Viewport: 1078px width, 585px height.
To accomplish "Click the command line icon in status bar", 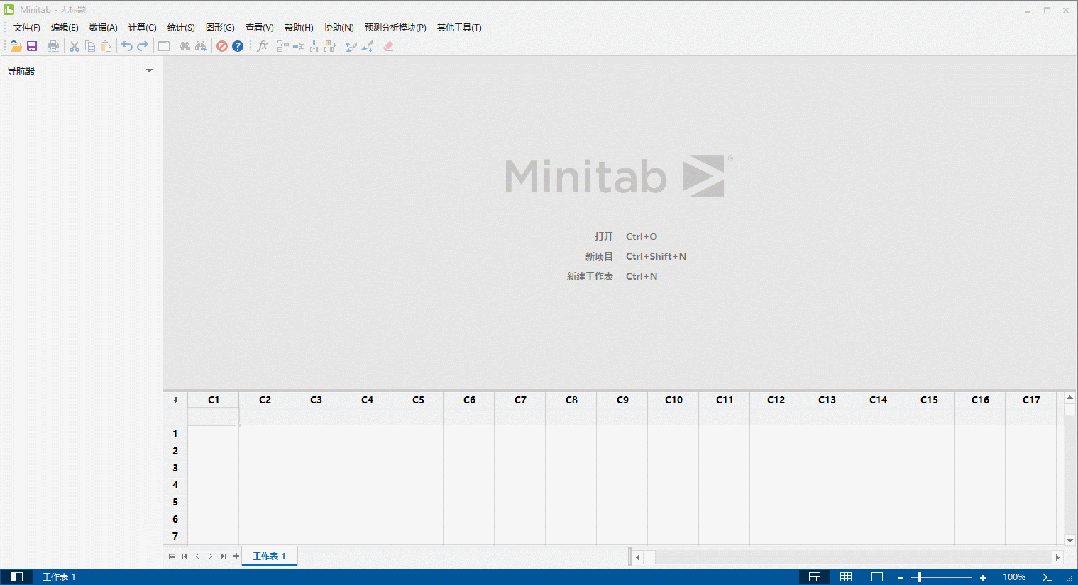I will tap(1047, 577).
